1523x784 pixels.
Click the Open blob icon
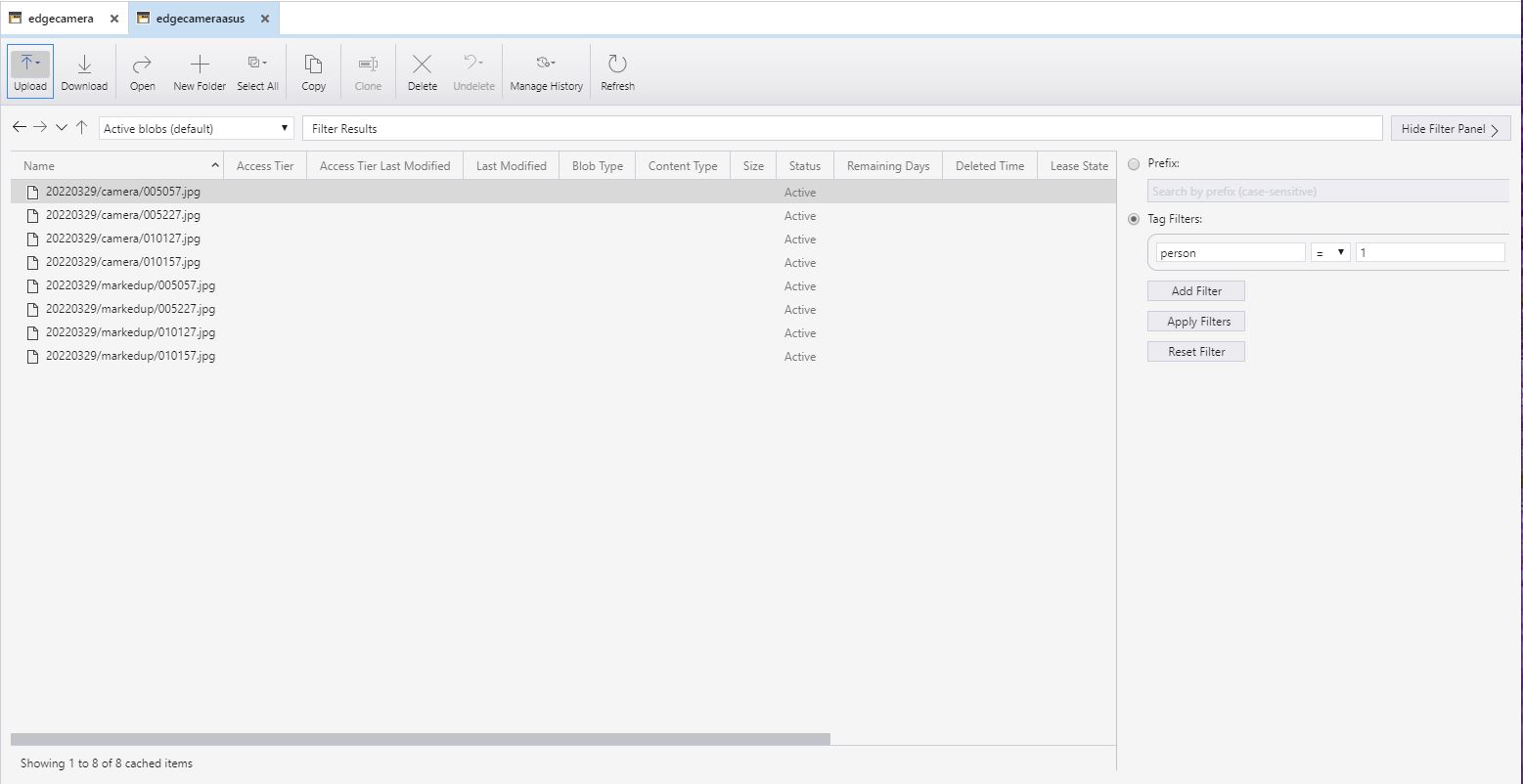pyautogui.click(x=142, y=71)
